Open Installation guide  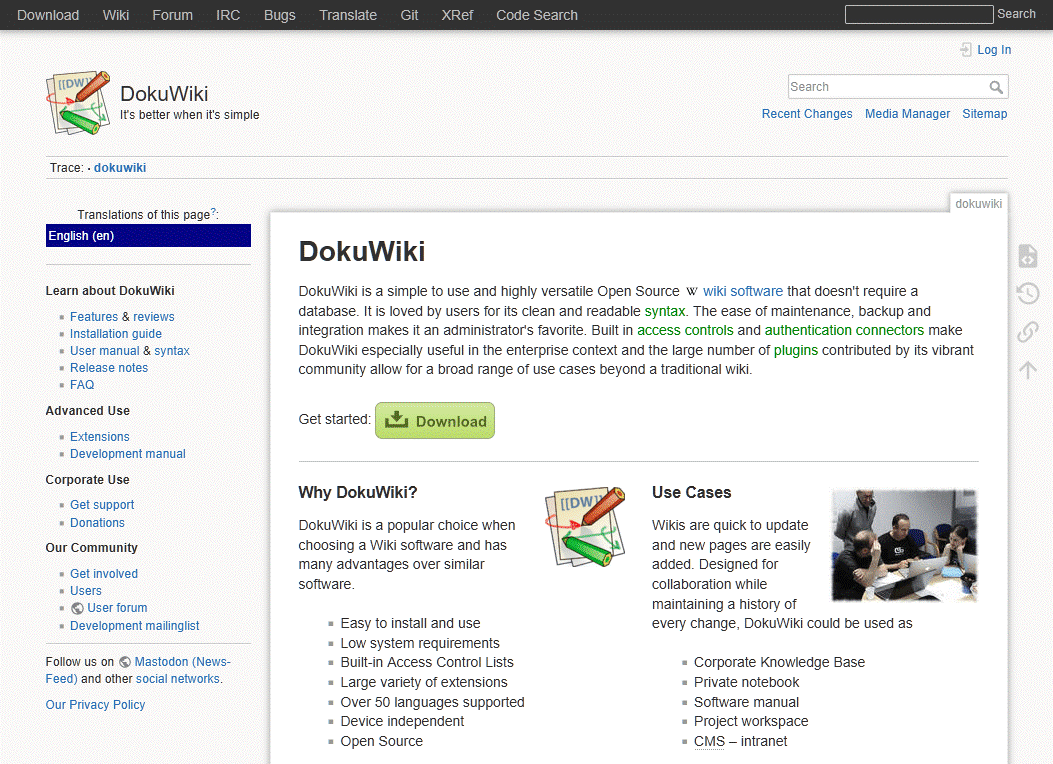point(116,334)
